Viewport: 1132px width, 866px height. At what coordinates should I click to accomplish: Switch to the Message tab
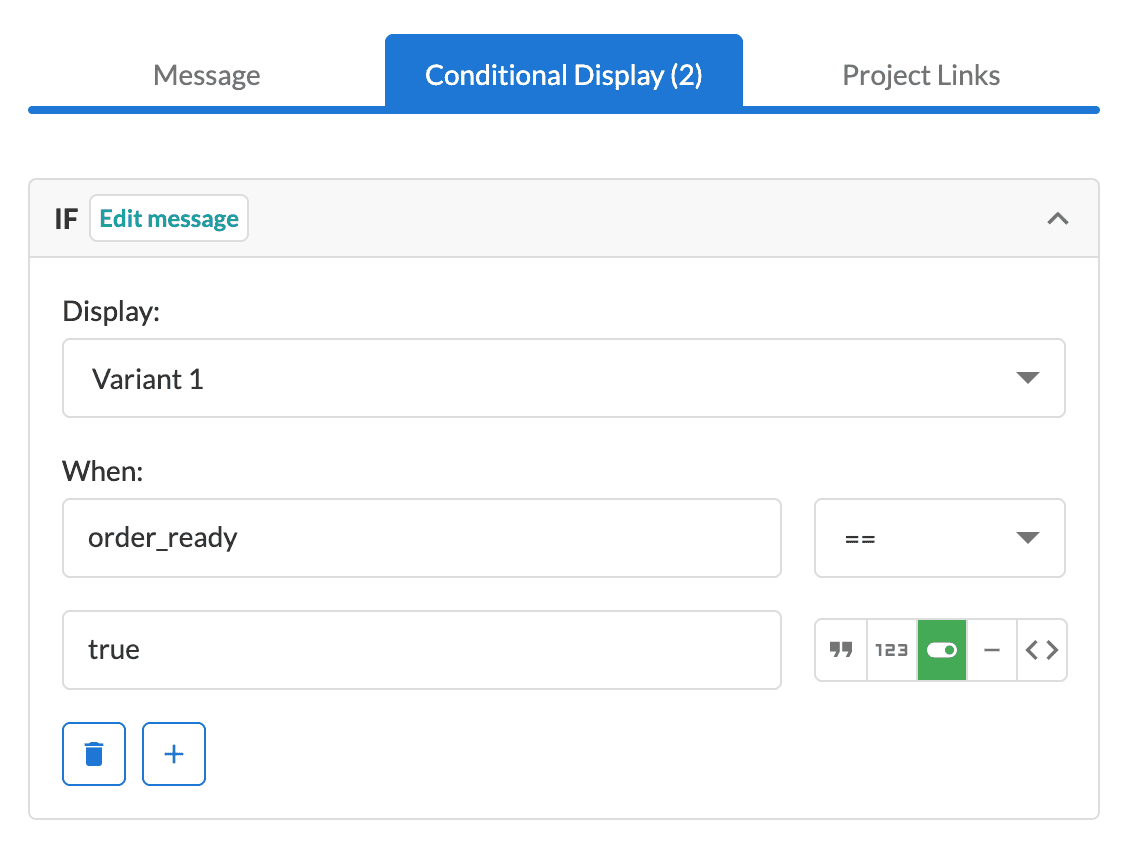point(206,75)
